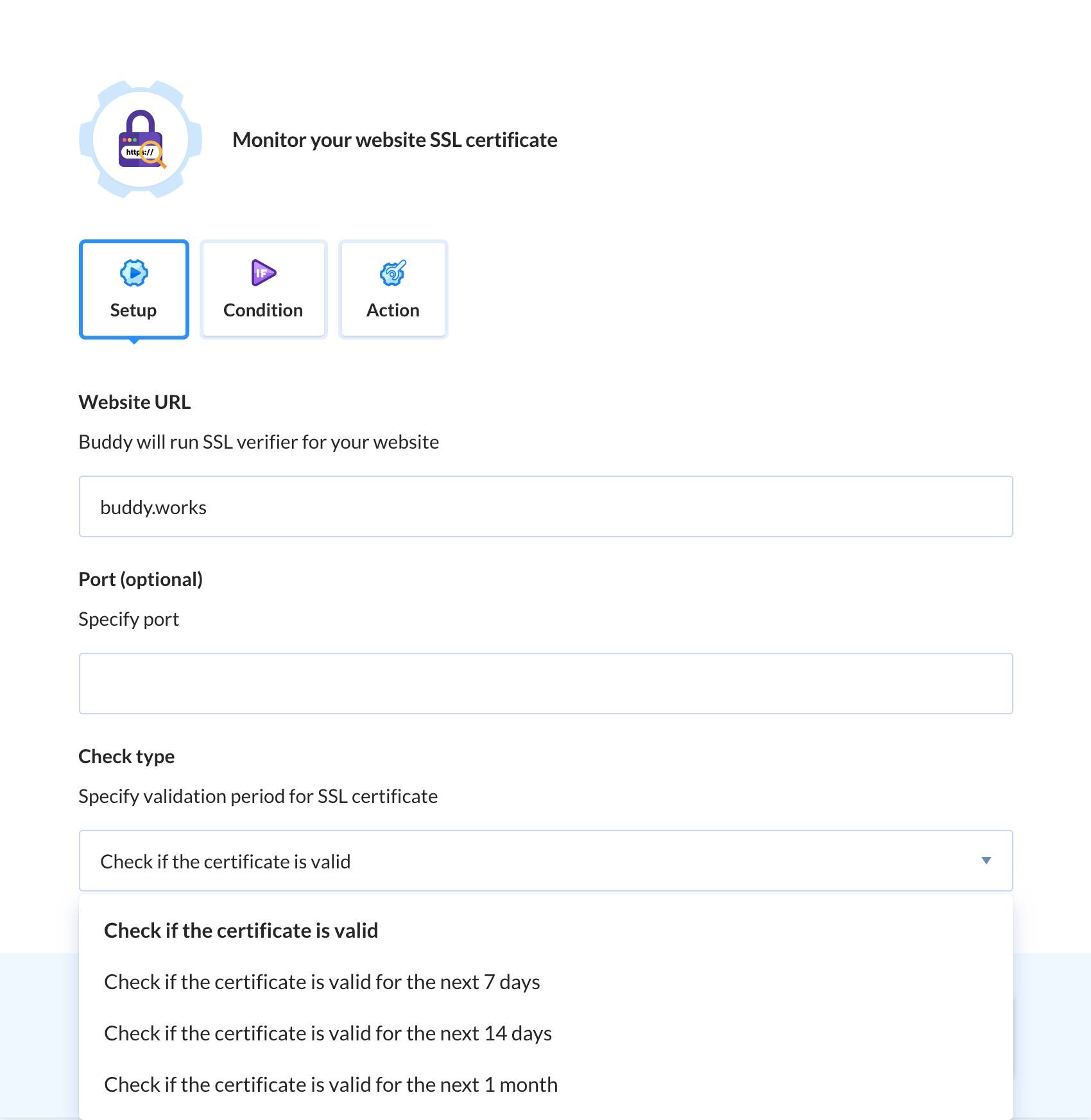The height and width of the screenshot is (1120, 1091).
Task: Click the Check type label
Action: pos(126,757)
